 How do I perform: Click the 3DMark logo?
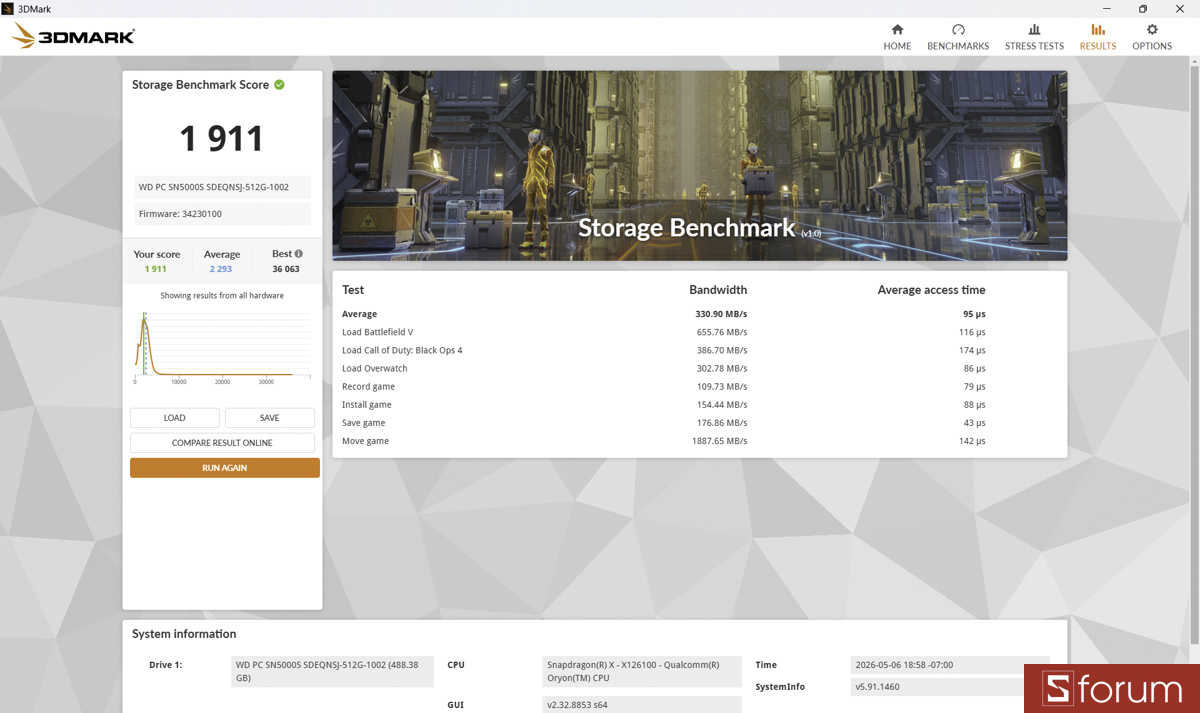point(73,37)
